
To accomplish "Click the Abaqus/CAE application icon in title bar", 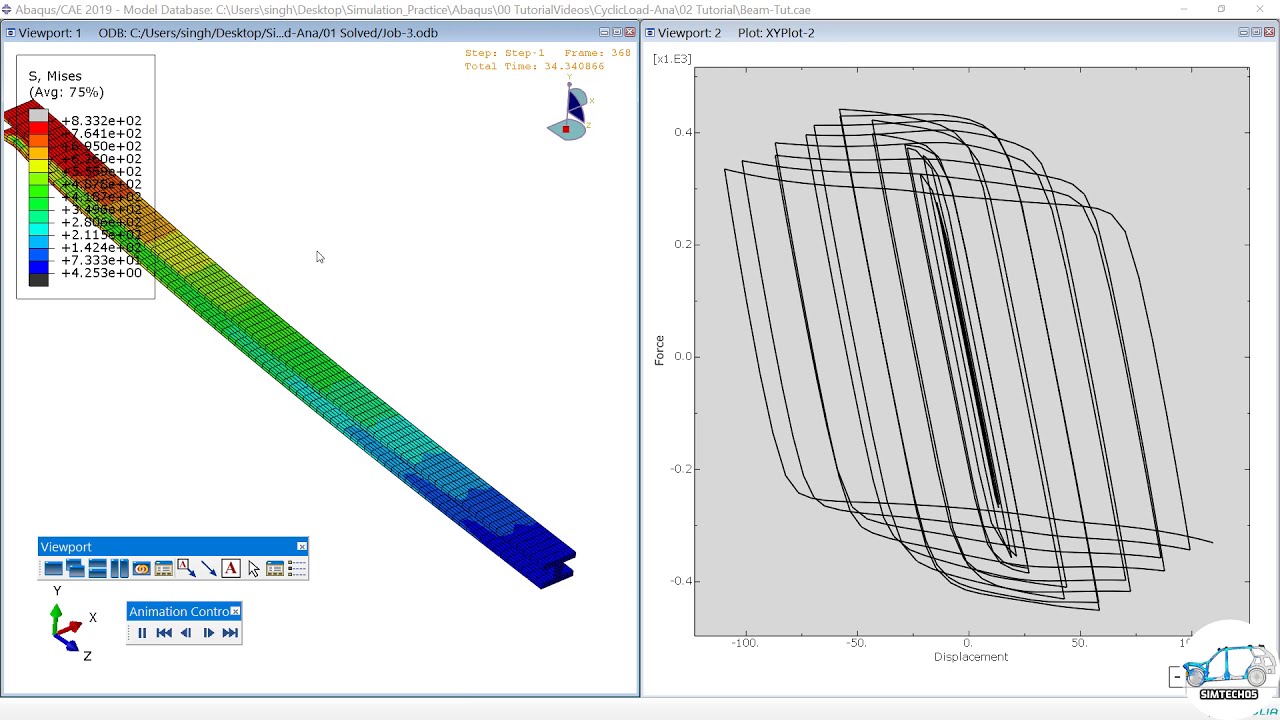I will 7,9.
